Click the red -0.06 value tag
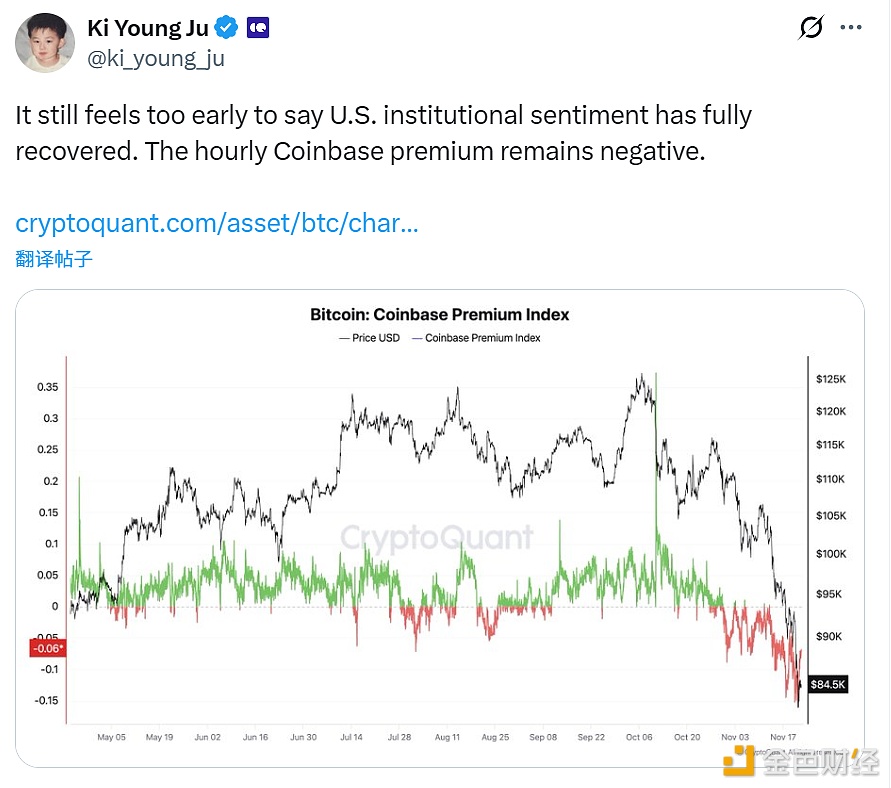Image resolution: width=891 pixels, height=788 pixels. tap(47, 648)
